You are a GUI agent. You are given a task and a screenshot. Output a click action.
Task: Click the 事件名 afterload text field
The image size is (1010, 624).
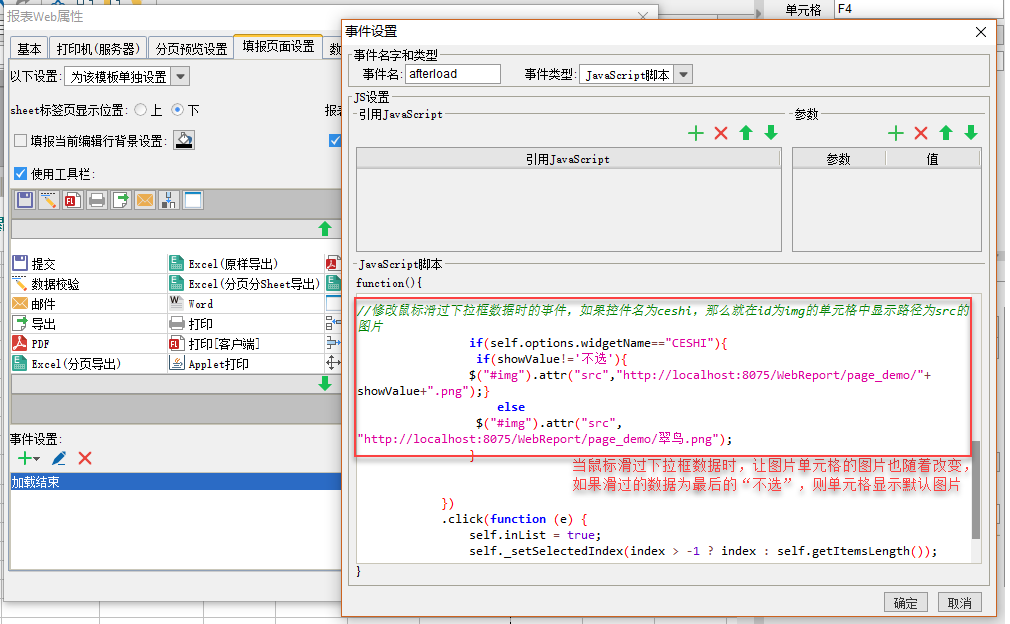click(x=453, y=74)
